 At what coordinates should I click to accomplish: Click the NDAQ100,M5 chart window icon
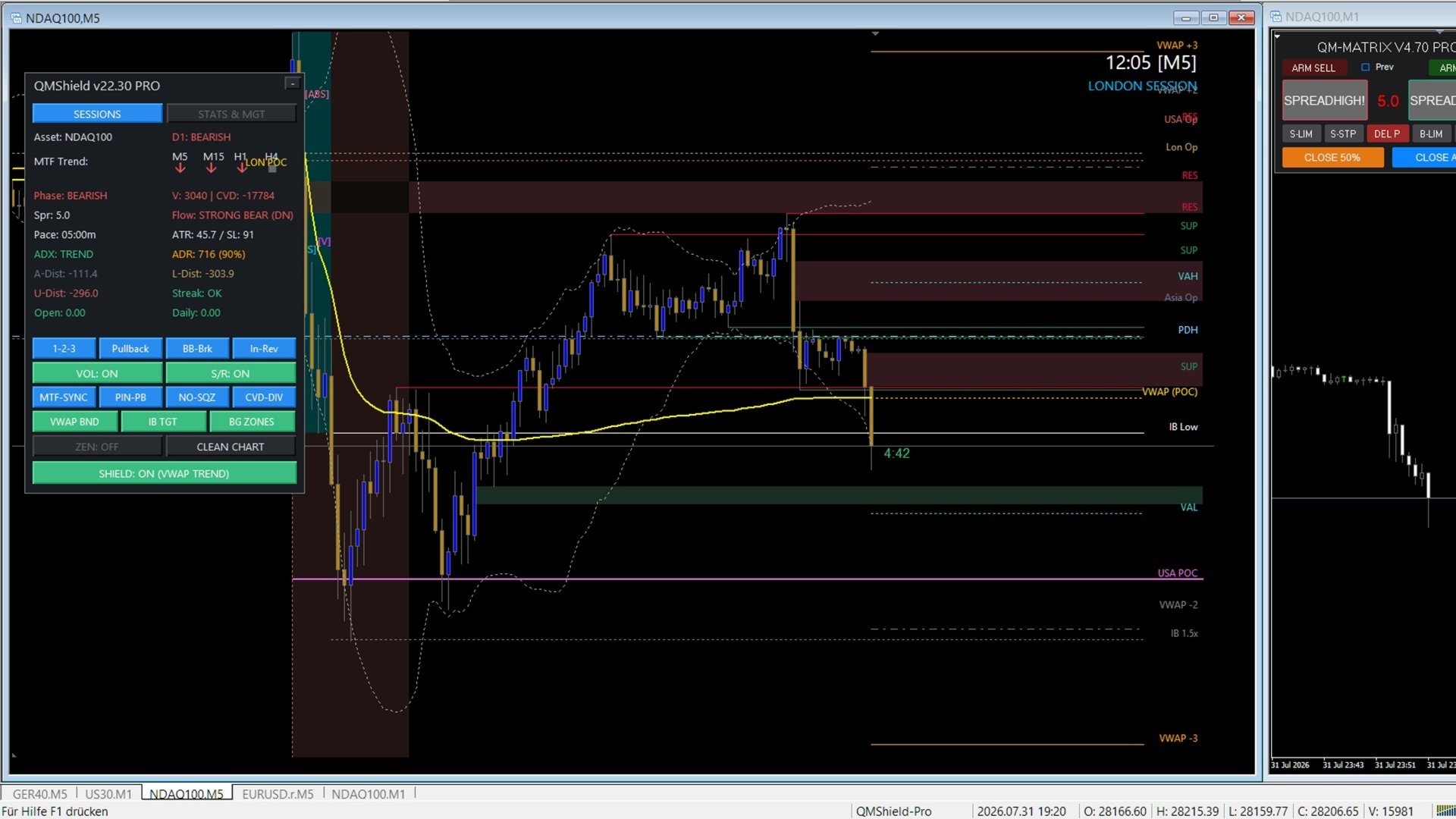16,17
